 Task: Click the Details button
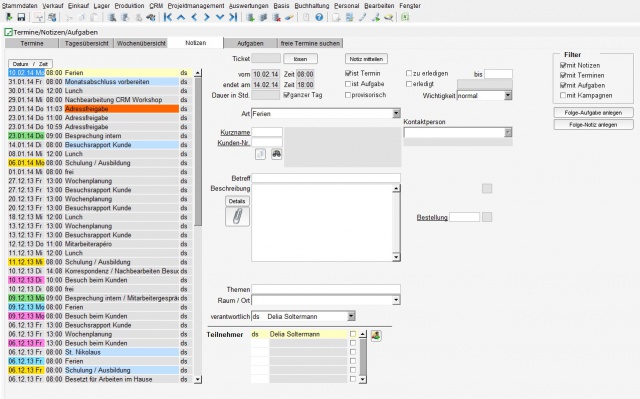pyautogui.click(x=237, y=201)
